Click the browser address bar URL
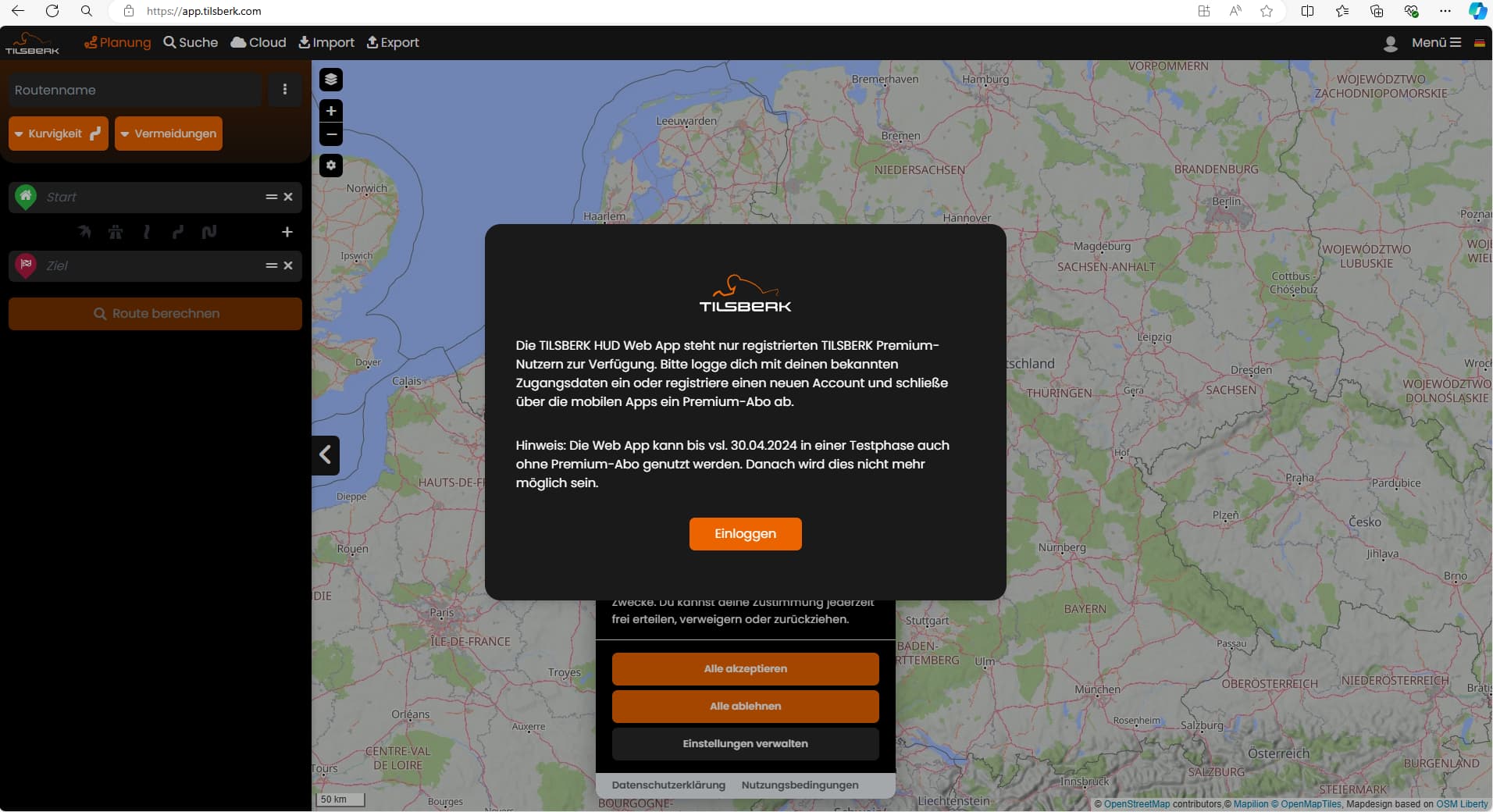The height and width of the screenshot is (812, 1493). tap(204, 11)
